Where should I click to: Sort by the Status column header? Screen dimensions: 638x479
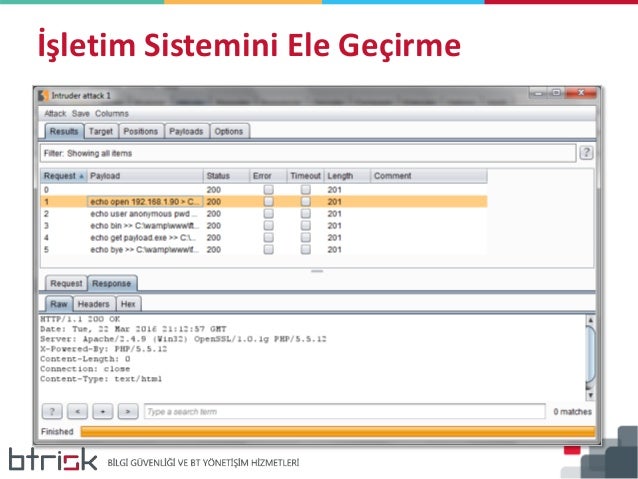click(x=226, y=176)
